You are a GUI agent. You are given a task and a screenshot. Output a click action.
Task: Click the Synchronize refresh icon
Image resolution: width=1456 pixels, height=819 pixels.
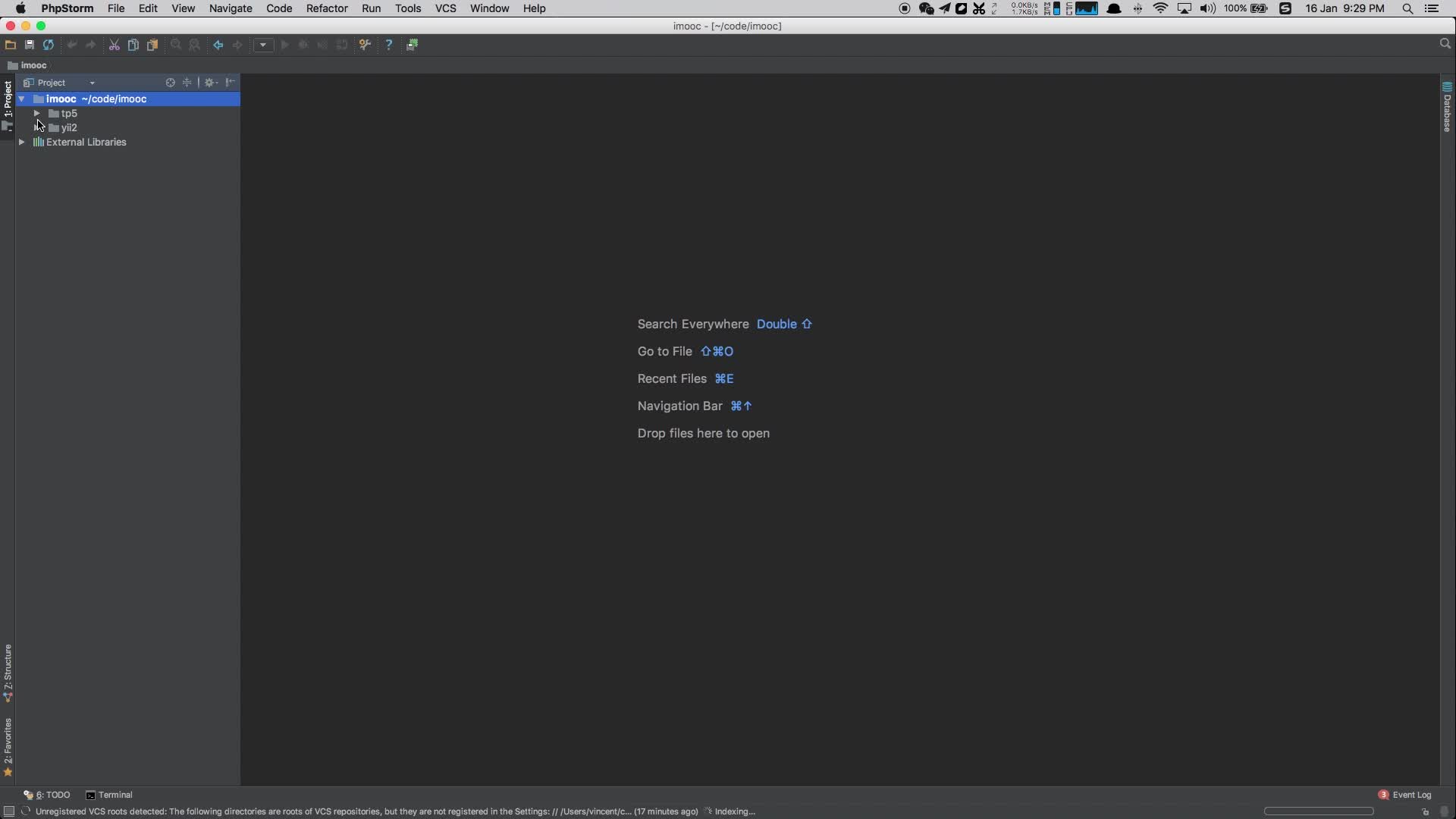pyautogui.click(x=49, y=45)
